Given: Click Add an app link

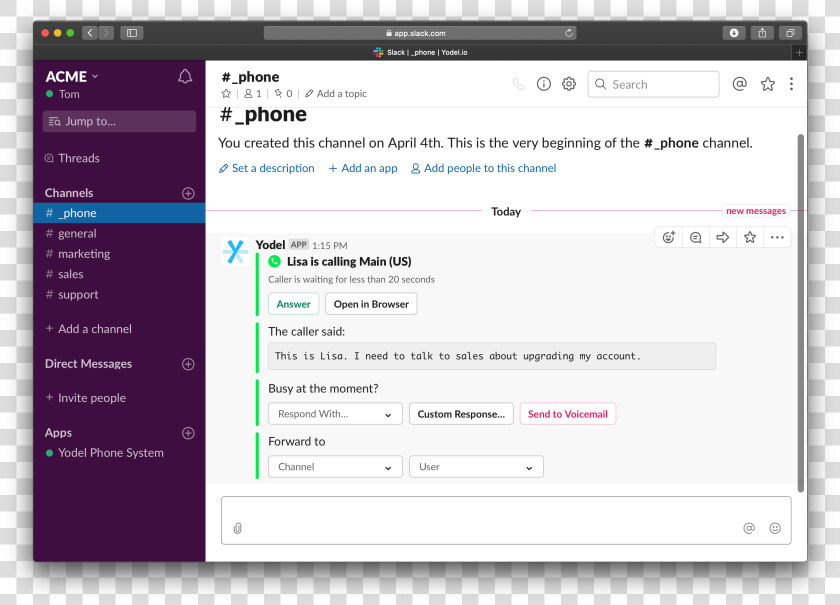Looking at the screenshot, I should coord(363,168).
